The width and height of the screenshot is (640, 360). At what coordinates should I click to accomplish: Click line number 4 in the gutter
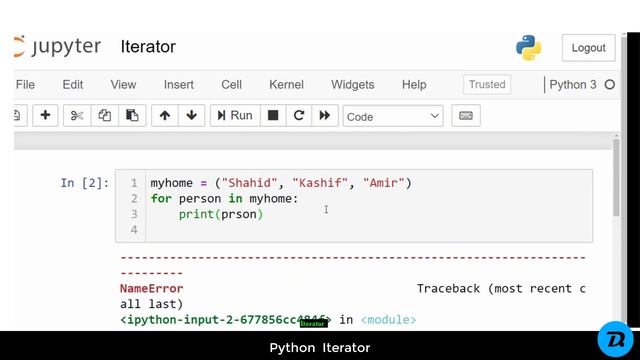134,229
